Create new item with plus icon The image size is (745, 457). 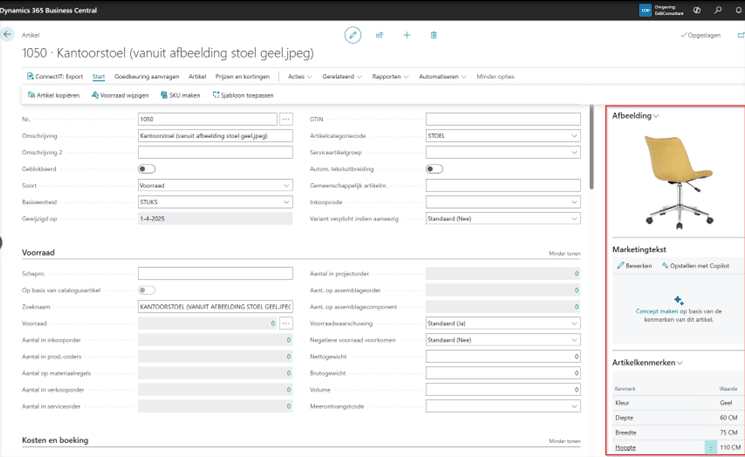pos(407,35)
